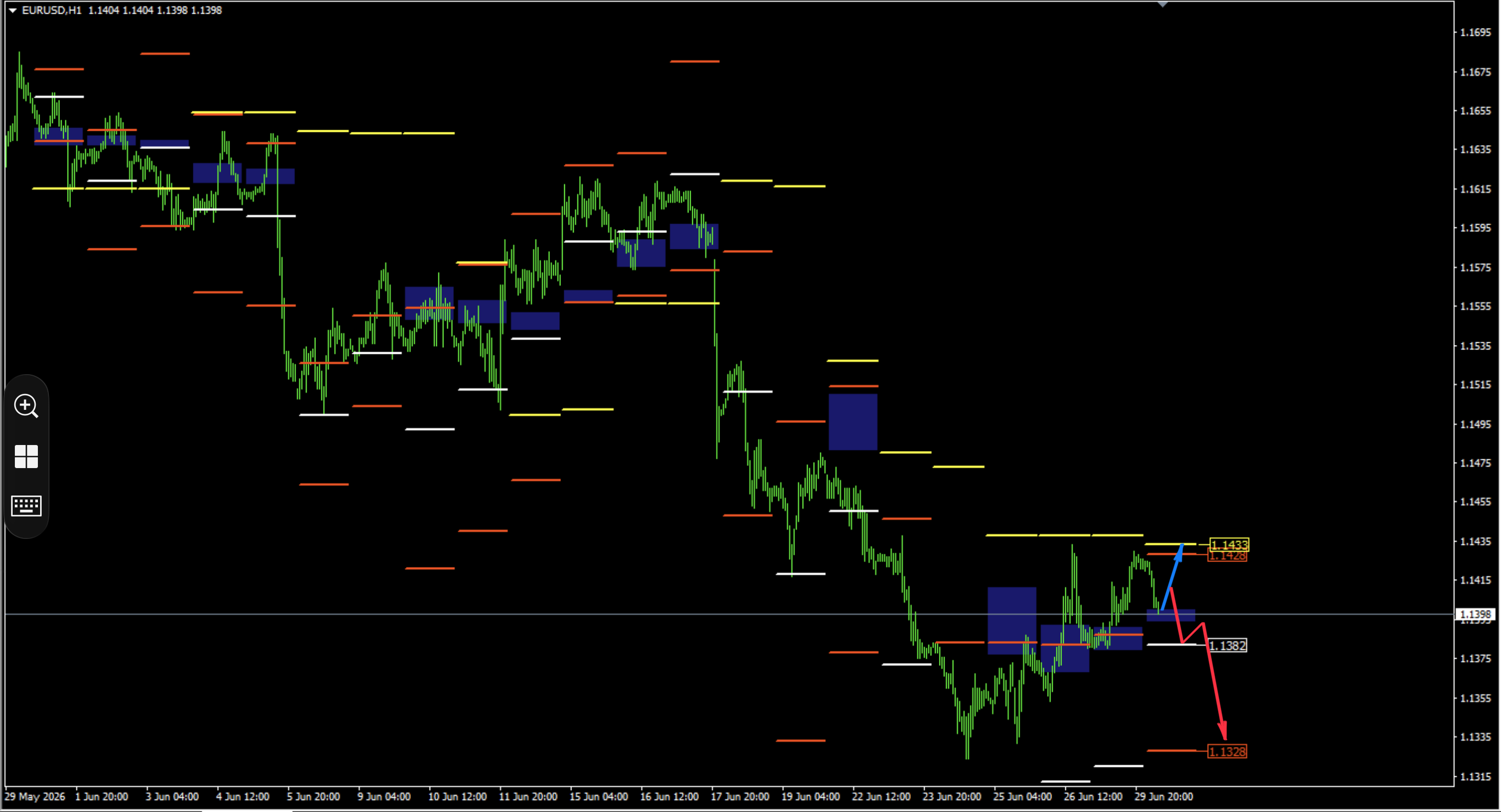The width and height of the screenshot is (1501, 812).
Task: Expand the EURUSD,H1 chart title arrow
Action: pyautogui.click(x=12, y=10)
